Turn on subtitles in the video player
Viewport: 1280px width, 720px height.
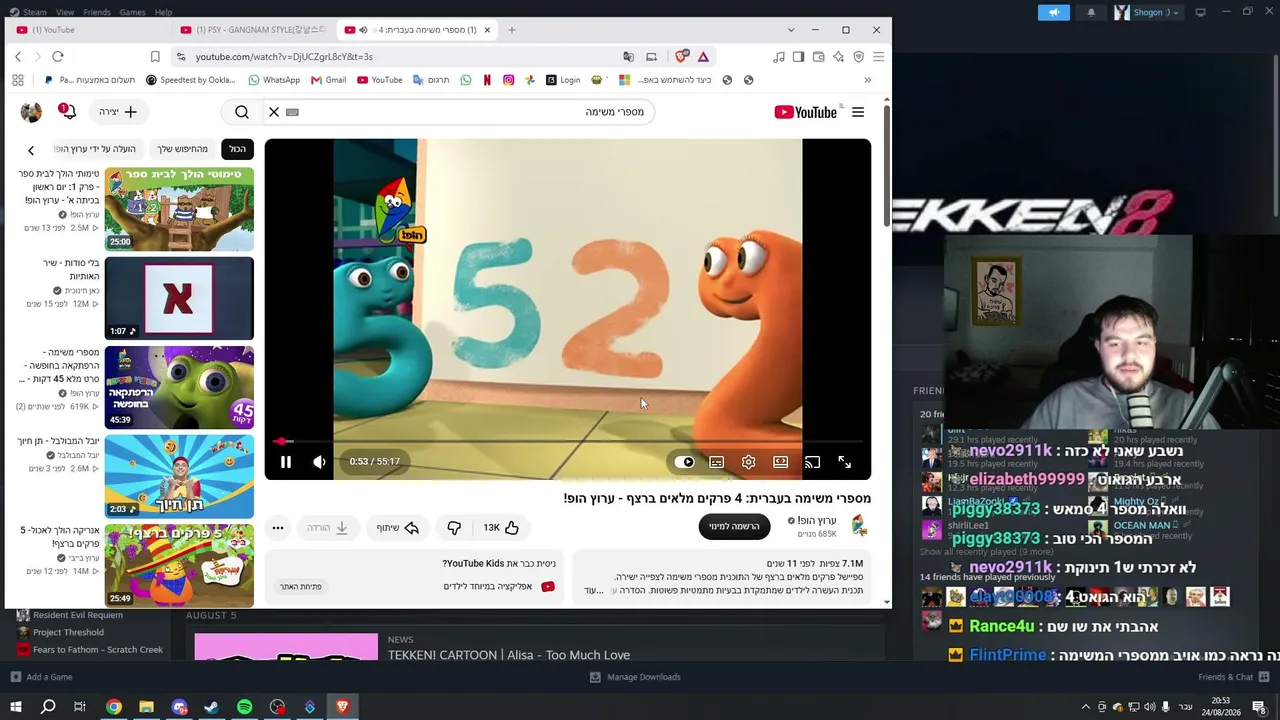click(x=716, y=462)
